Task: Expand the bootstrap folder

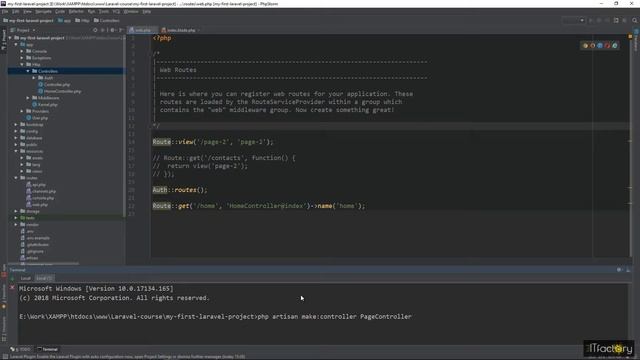Action: click(16, 124)
